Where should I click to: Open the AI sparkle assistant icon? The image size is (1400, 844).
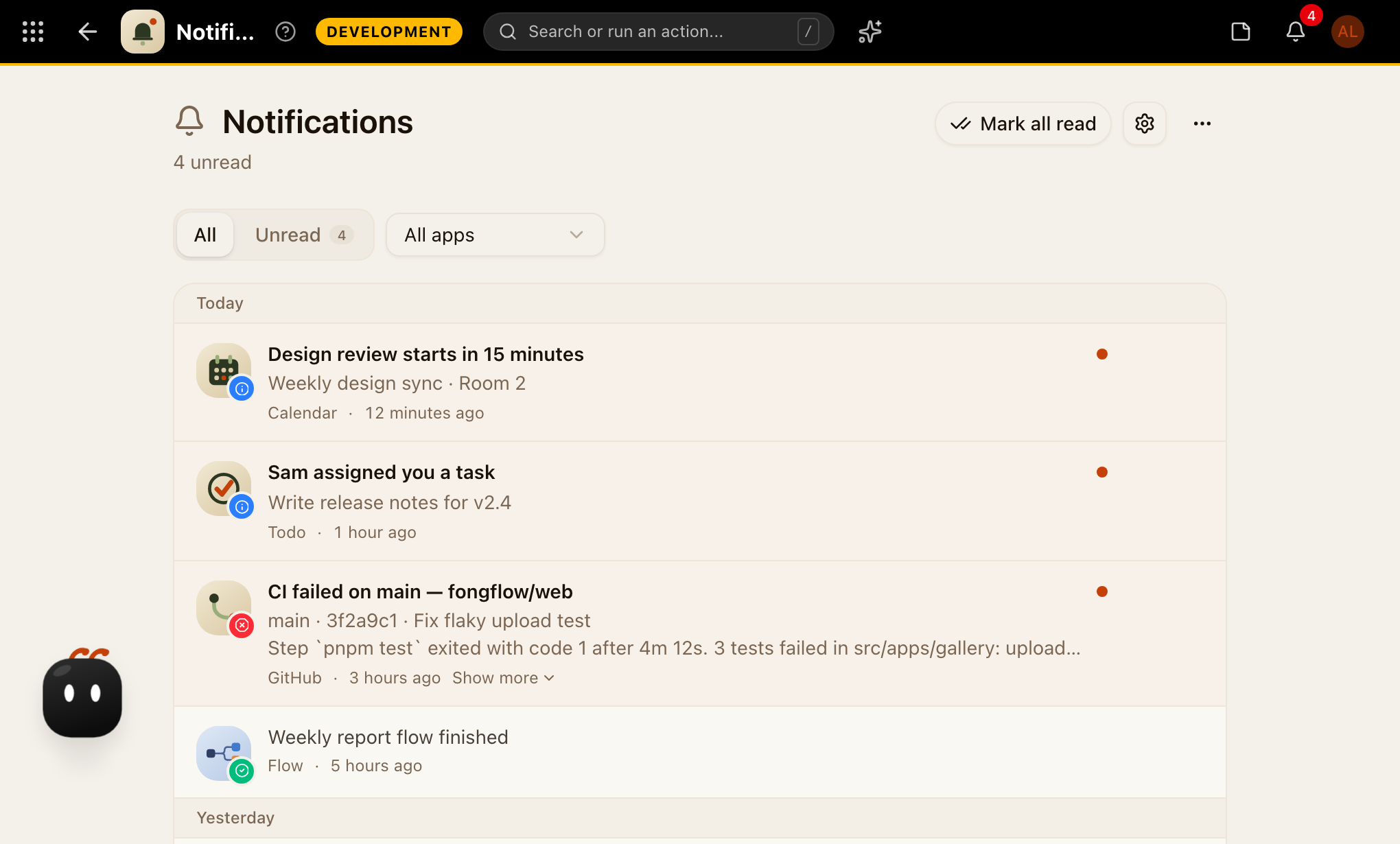[x=870, y=32]
